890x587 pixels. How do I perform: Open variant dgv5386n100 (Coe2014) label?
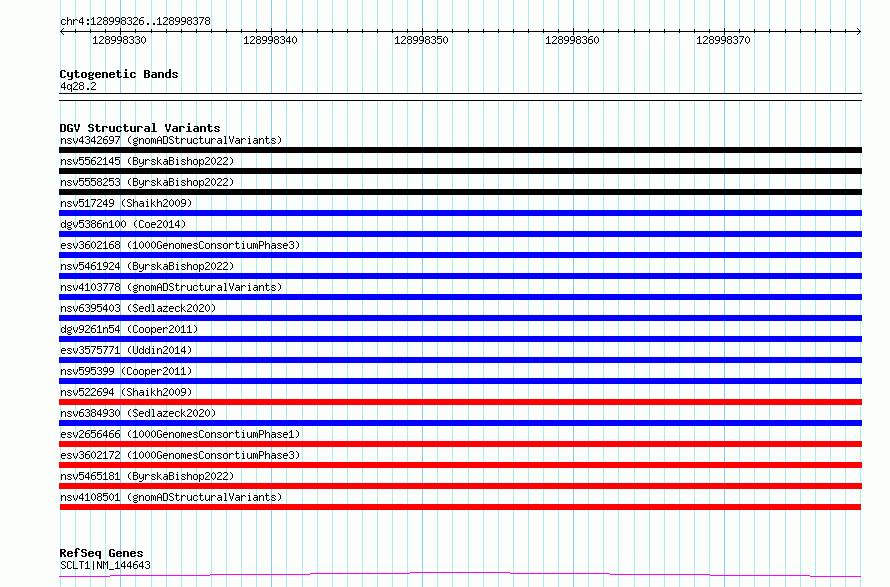coord(123,224)
